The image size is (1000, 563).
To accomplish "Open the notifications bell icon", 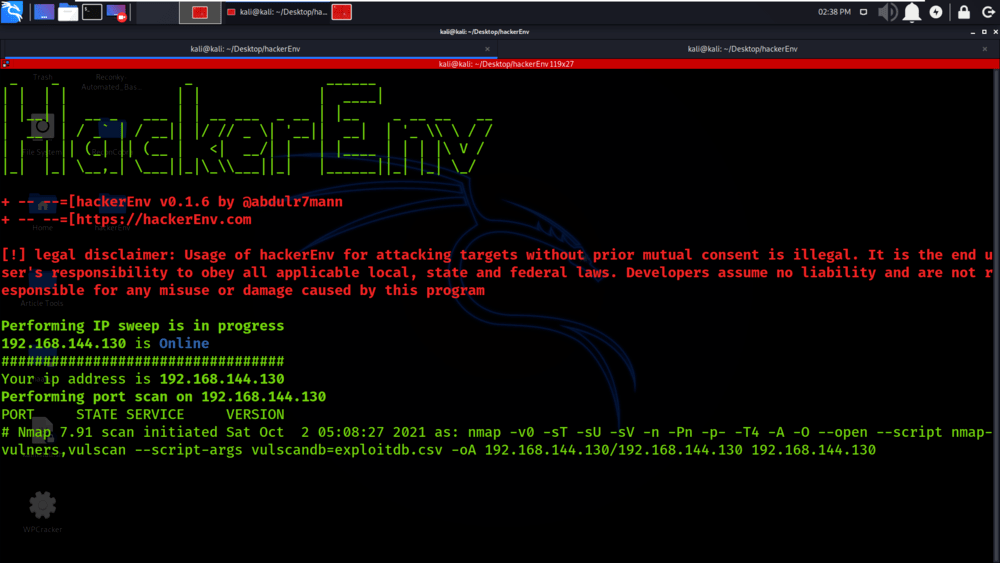I will [912, 12].
